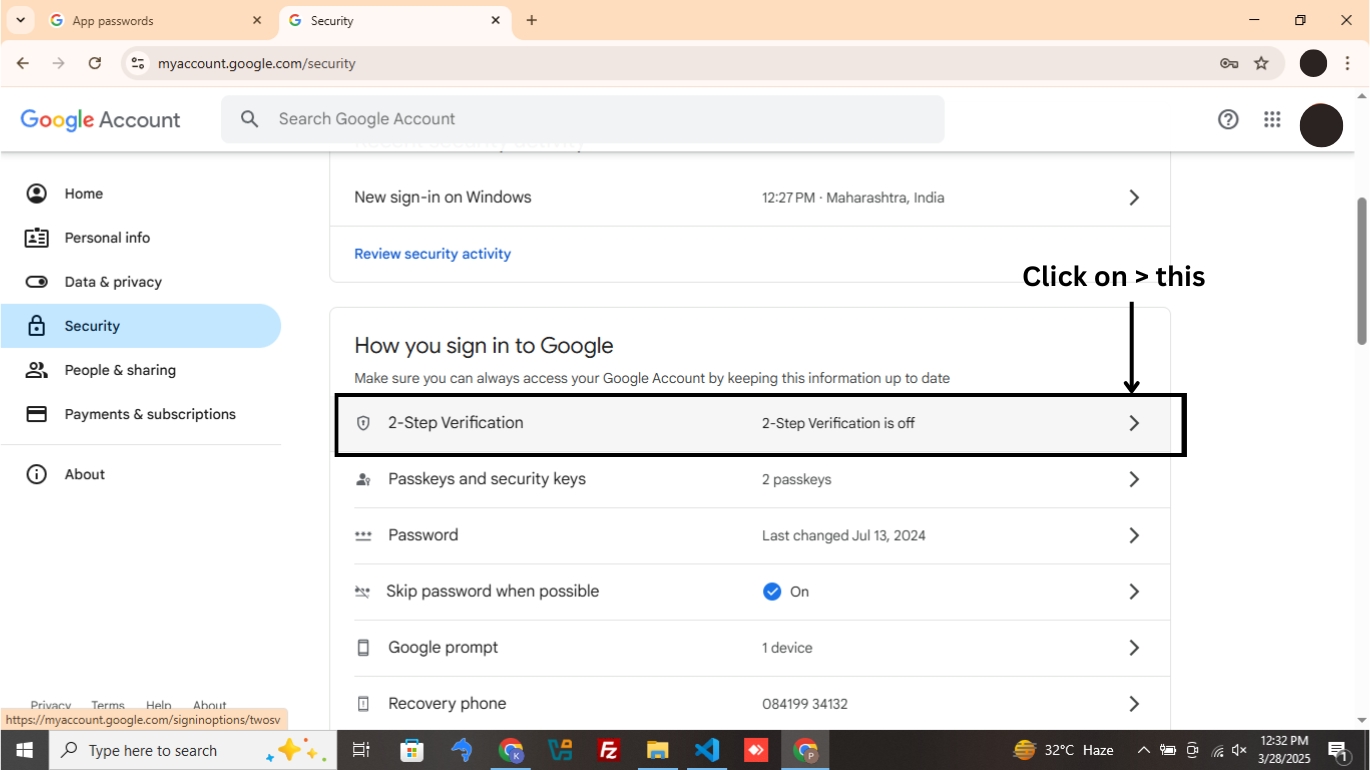1370x770 pixels.
Task: Click the taskbar search box
Action: pos(191,750)
